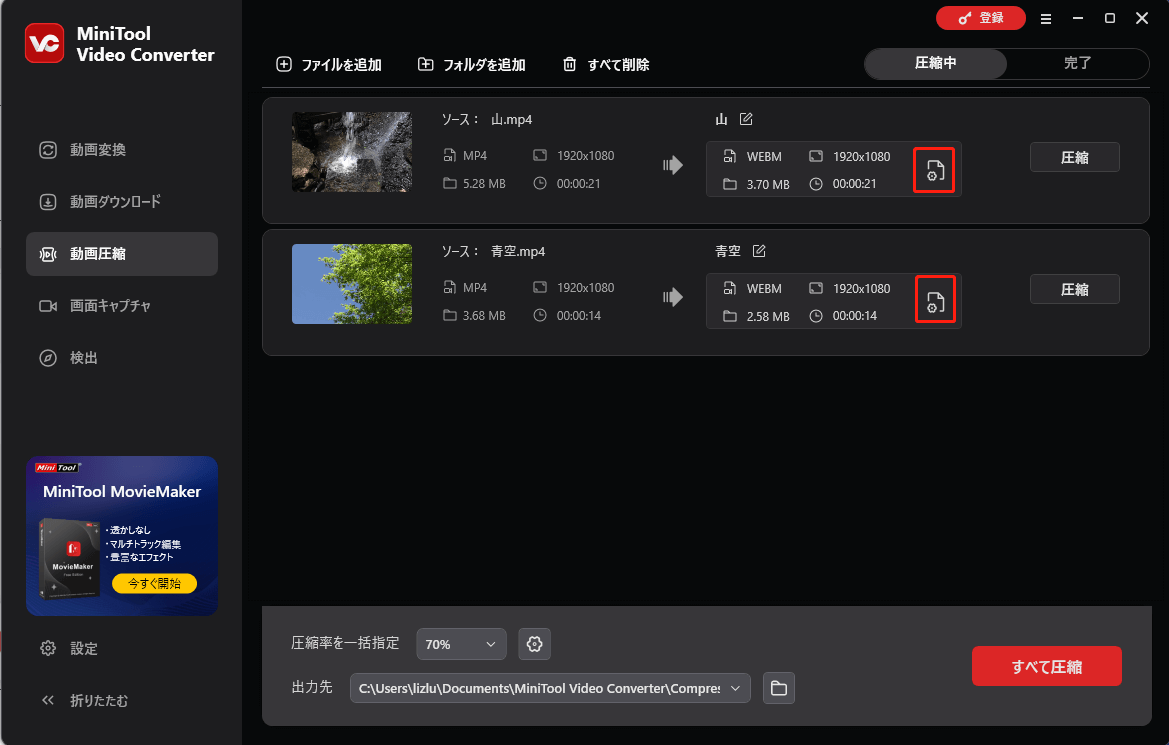Open the 画面キャプチャ section
Screen dimensions: 1169x745
pyautogui.click(x=122, y=306)
